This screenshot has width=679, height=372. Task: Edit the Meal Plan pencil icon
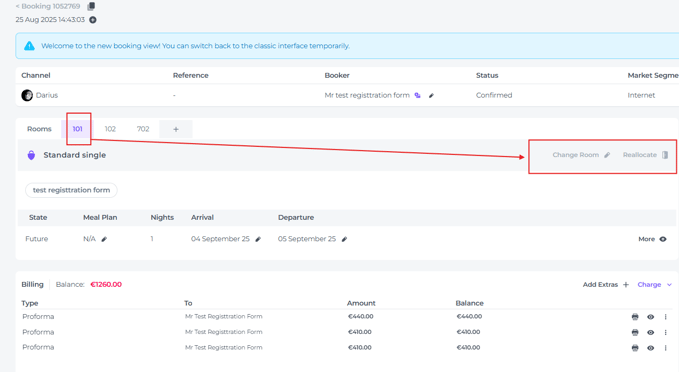(x=104, y=239)
